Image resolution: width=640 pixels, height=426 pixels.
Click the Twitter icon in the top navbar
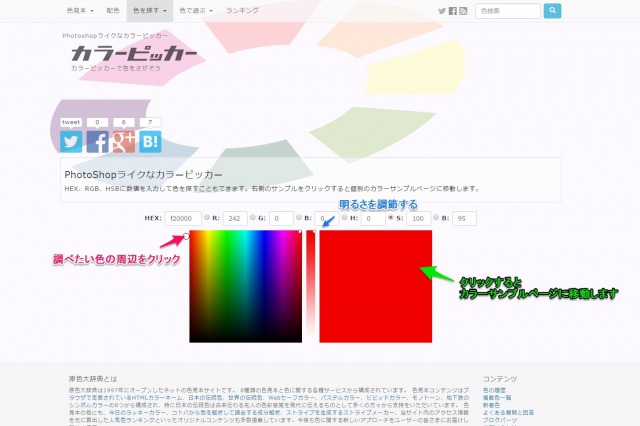click(442, 11)
